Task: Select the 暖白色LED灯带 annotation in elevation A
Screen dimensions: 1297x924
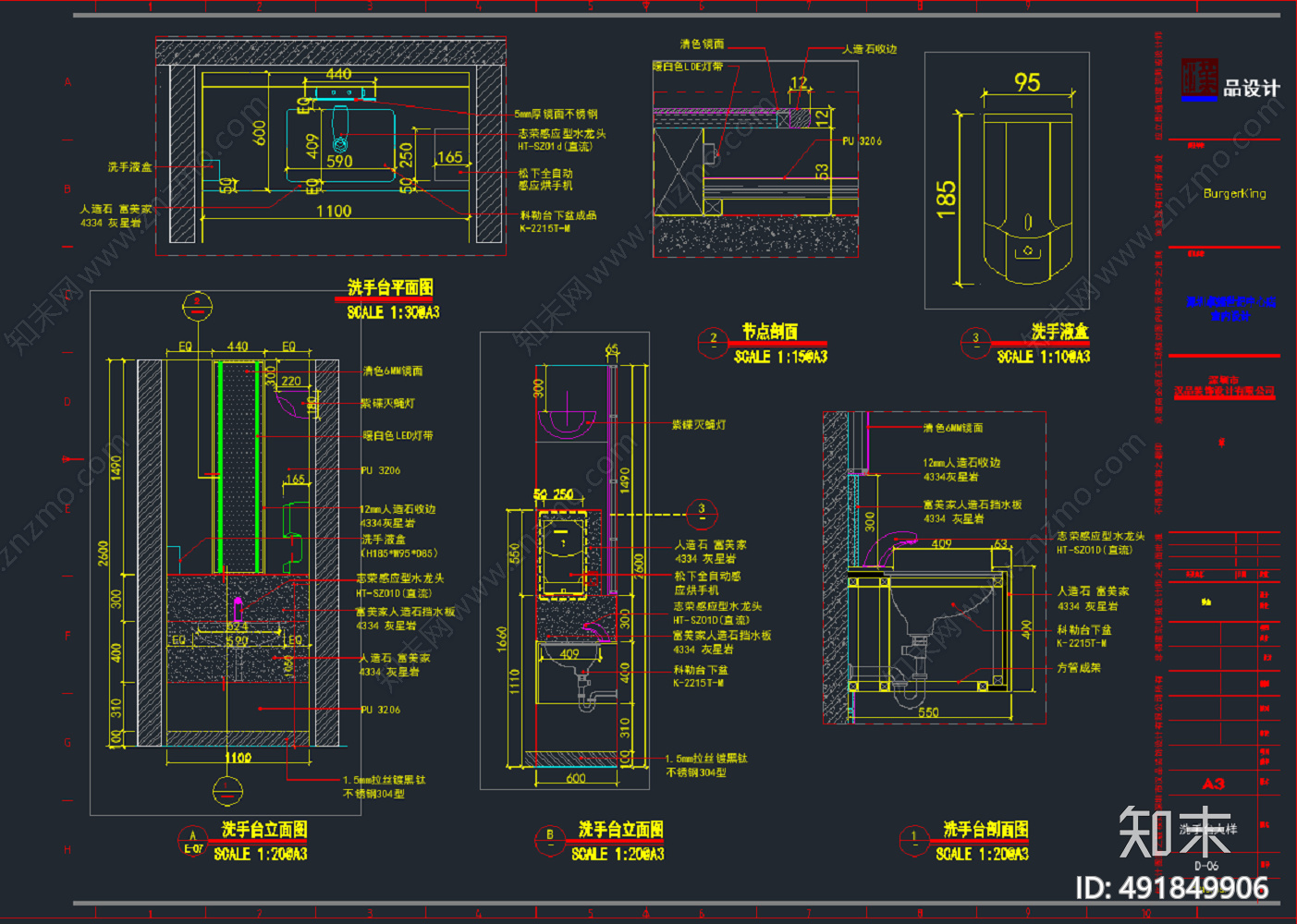Action: (398, 436)
